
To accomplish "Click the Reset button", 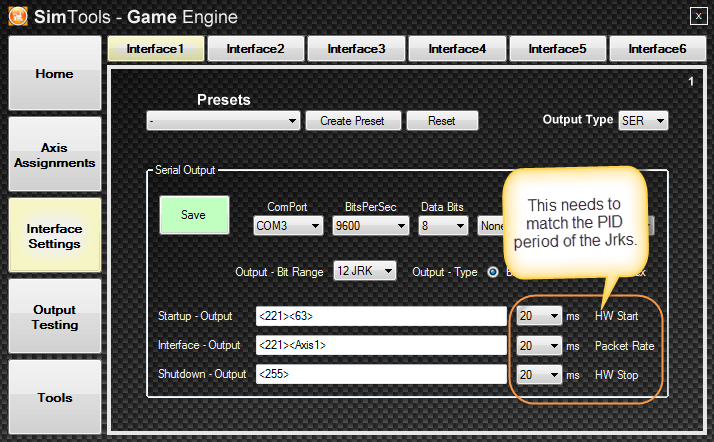I will (x=441, y=121).
